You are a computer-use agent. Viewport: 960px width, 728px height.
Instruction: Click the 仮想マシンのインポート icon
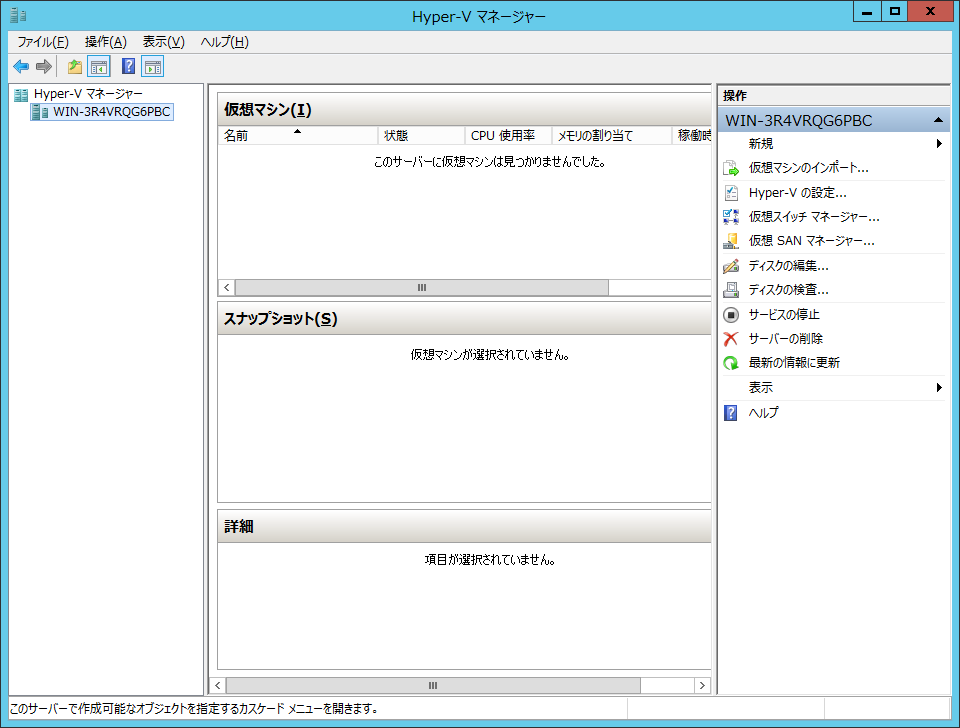click(x=731, y=168)
